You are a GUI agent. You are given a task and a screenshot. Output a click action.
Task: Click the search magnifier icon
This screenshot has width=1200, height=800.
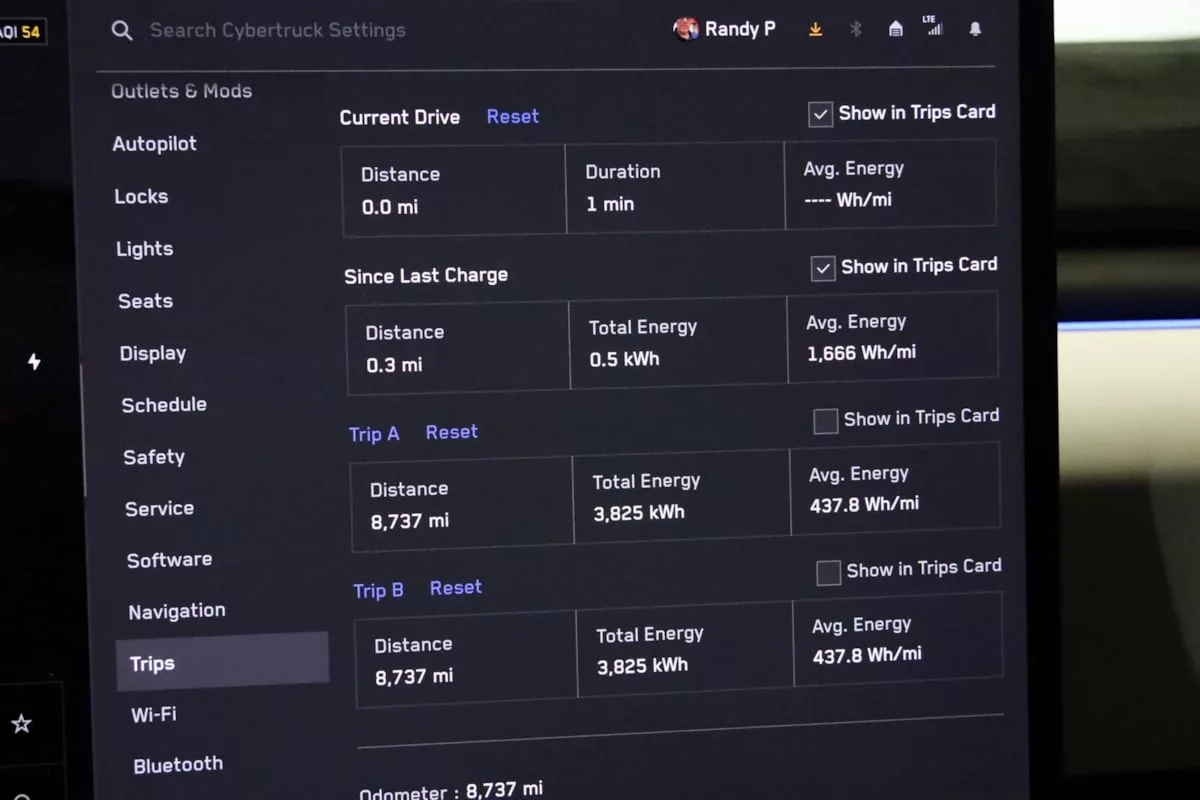click(x=122, y=31)
